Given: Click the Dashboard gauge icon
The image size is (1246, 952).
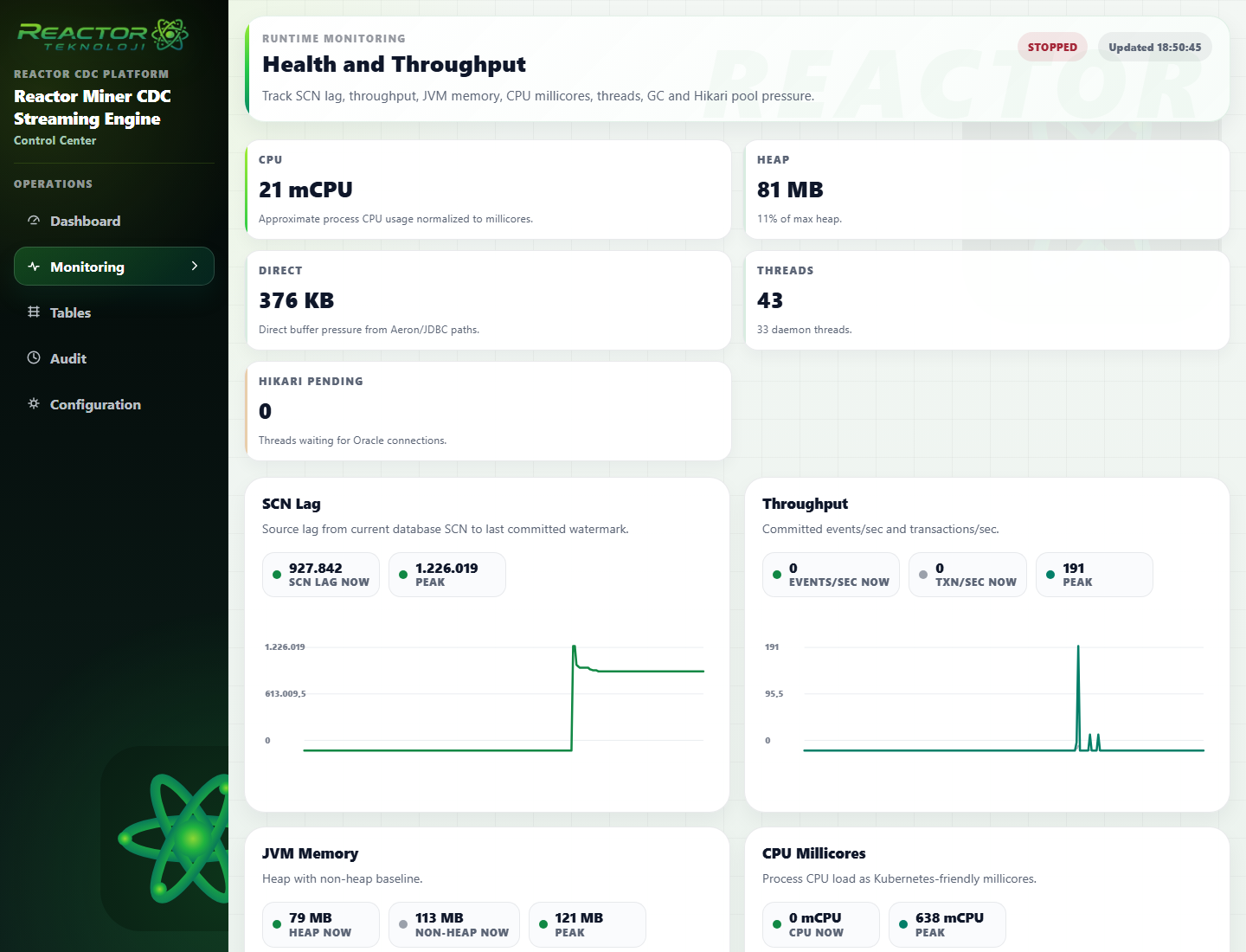Looking at the screenshot, I should click(34, 221).
